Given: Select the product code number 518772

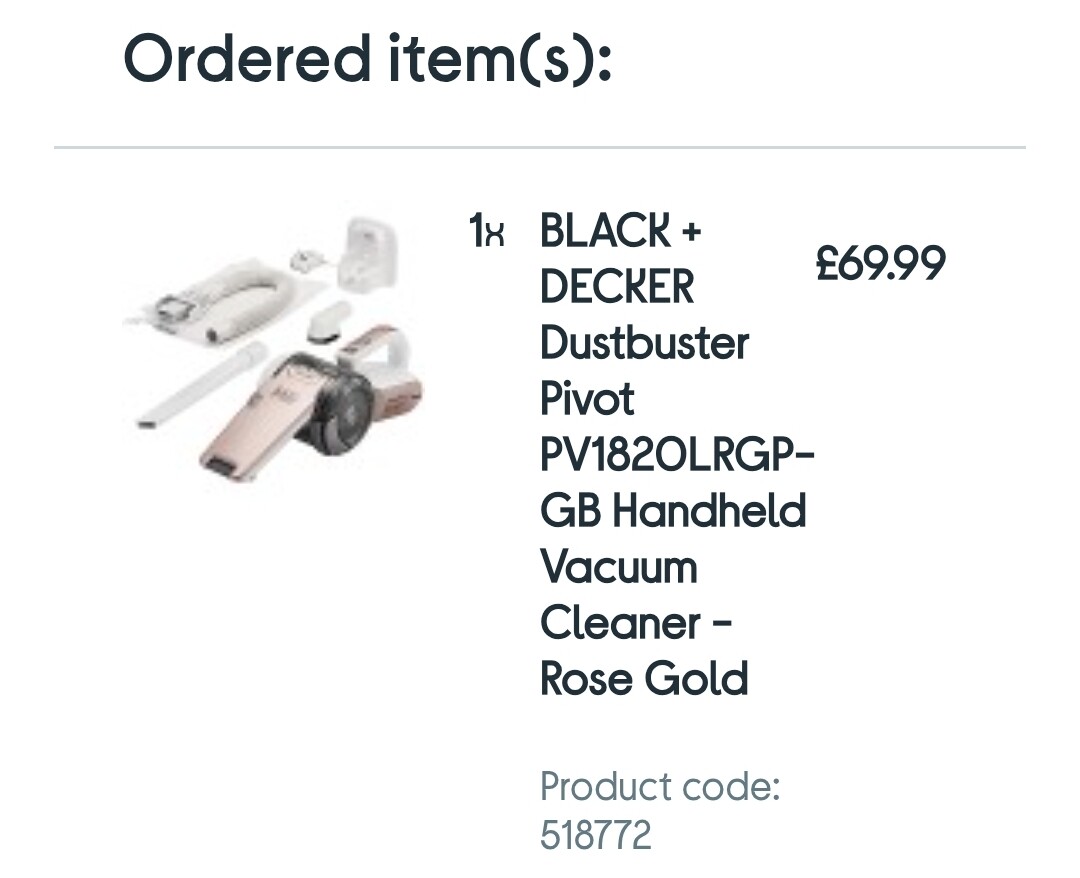Looking at the screenshot, I should point(596,835).
